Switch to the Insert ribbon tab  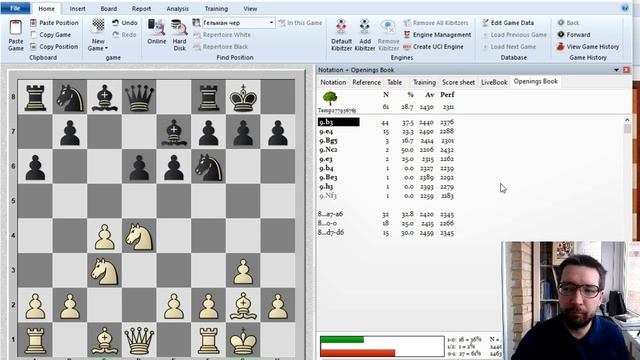(x=77, y=9)
